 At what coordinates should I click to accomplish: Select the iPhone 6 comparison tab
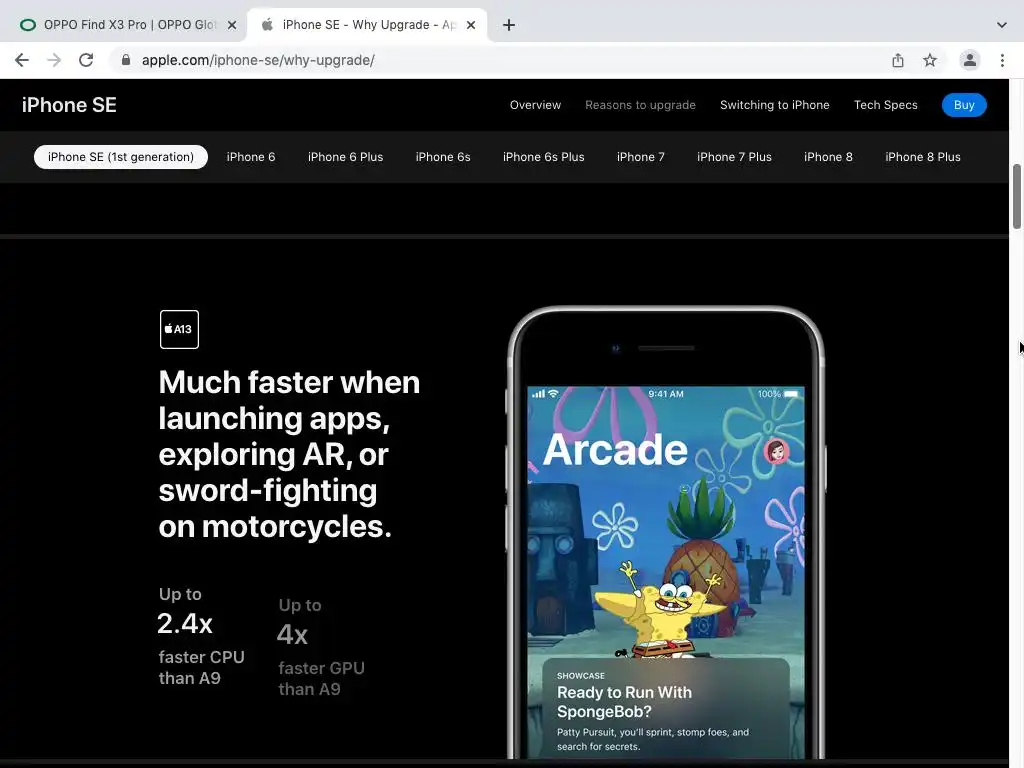coord(251,157)
